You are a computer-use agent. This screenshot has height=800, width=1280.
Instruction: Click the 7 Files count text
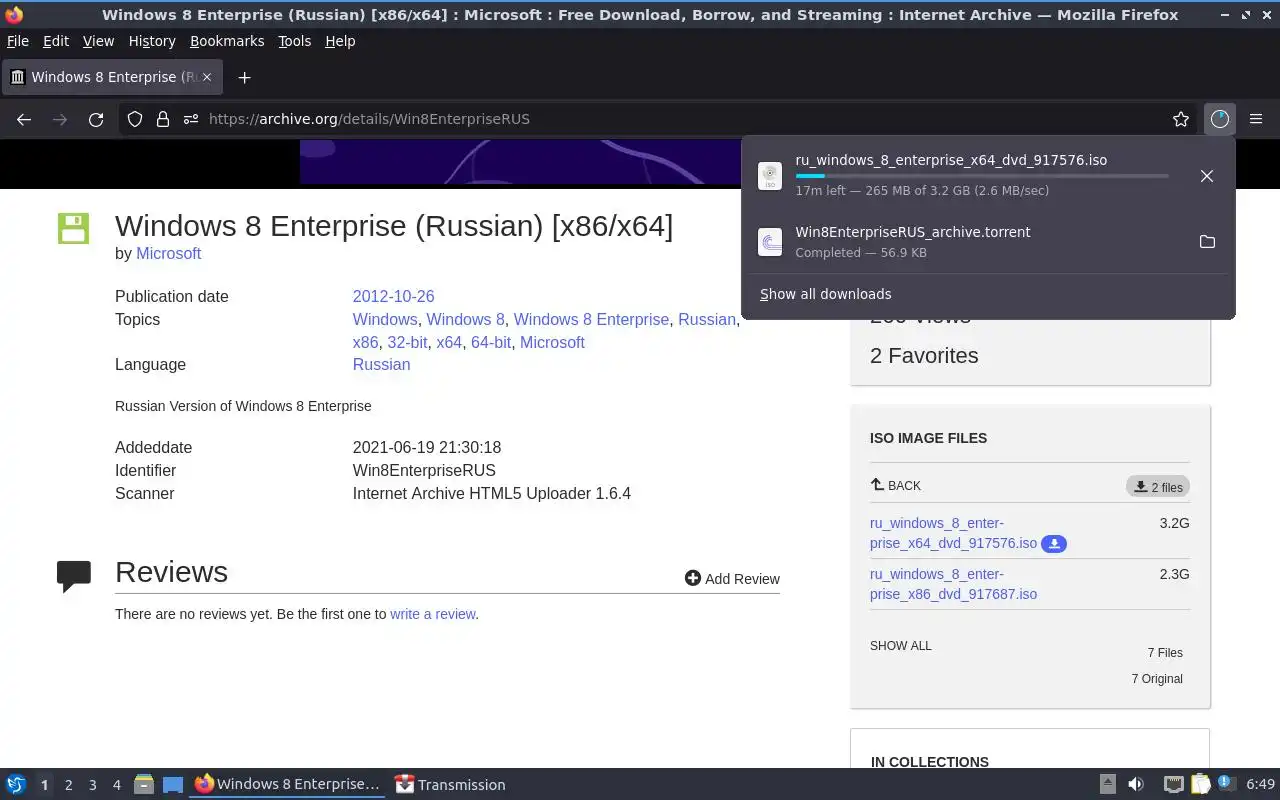pos(1165,653)
